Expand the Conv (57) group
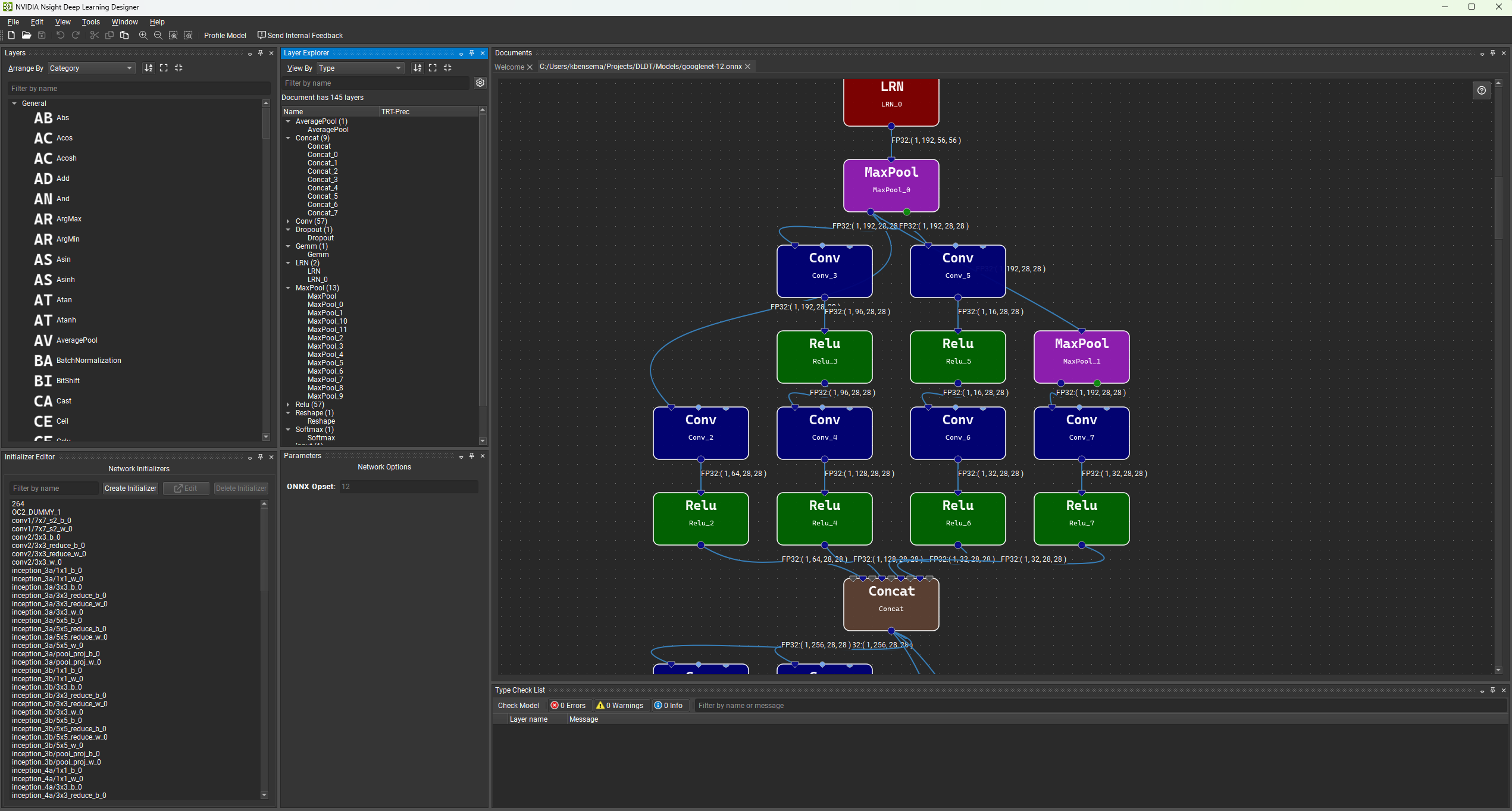Screen dimensions: 1512x811 point(288,221)
